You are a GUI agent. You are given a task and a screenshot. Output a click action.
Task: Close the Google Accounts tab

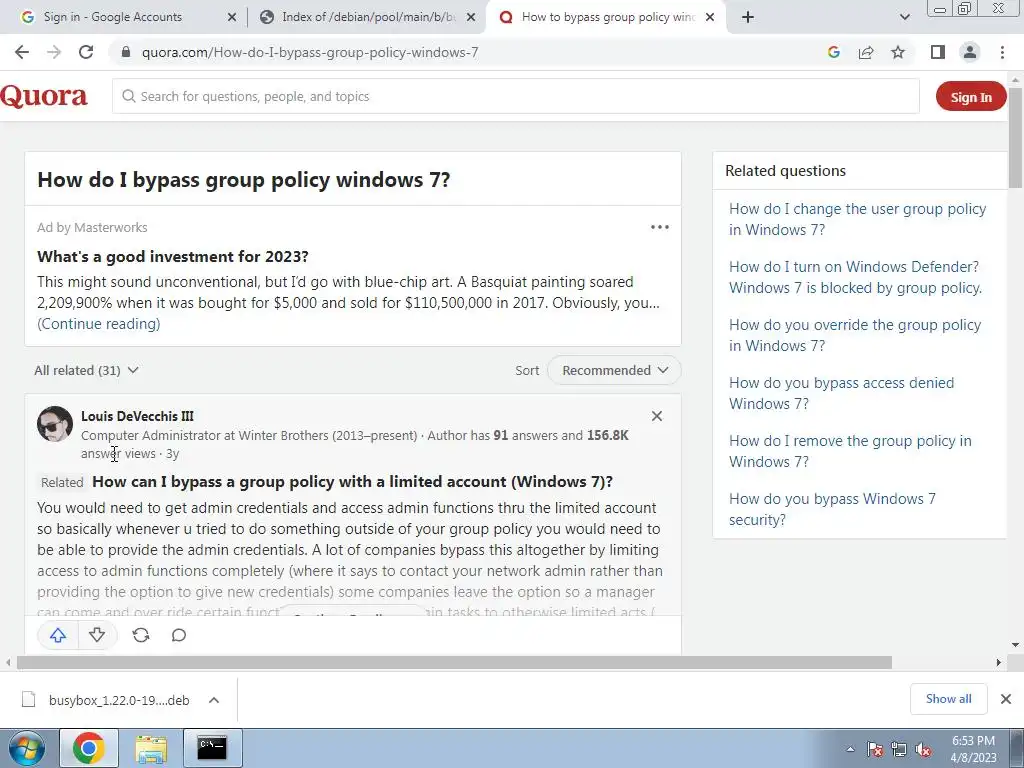(x=232, y=18)
